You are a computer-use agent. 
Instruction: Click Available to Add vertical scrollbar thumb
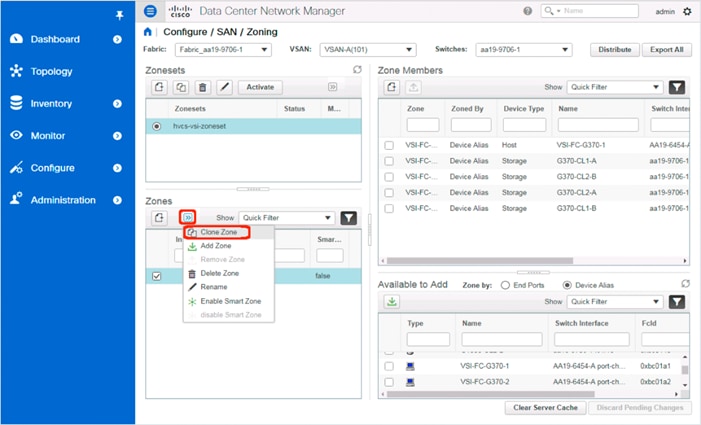(x=684, y=370)
